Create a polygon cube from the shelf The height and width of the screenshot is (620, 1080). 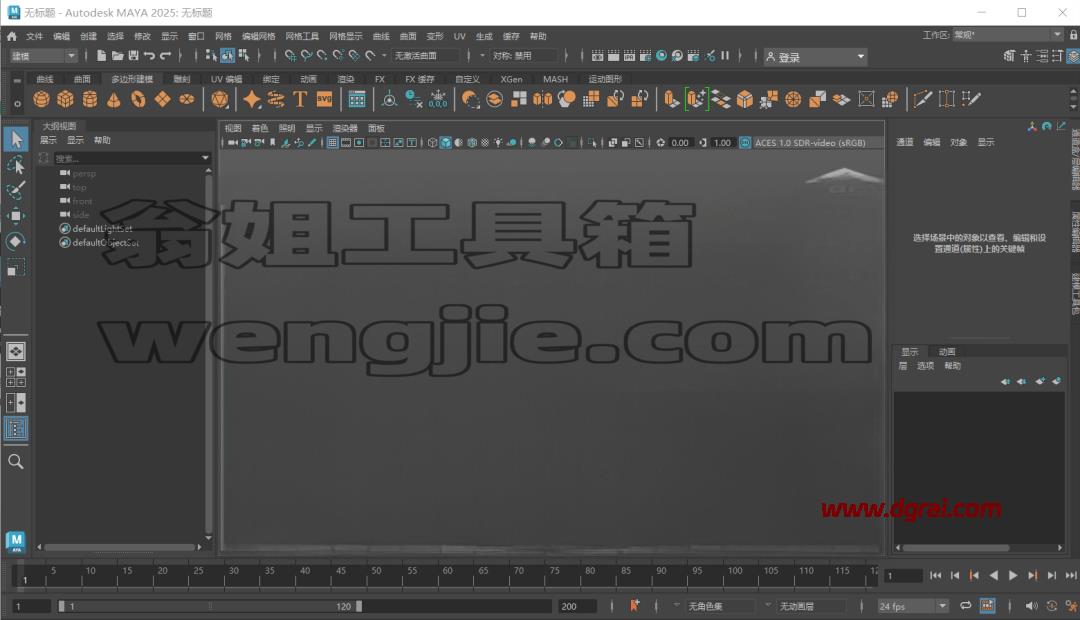tap(65, 100)
